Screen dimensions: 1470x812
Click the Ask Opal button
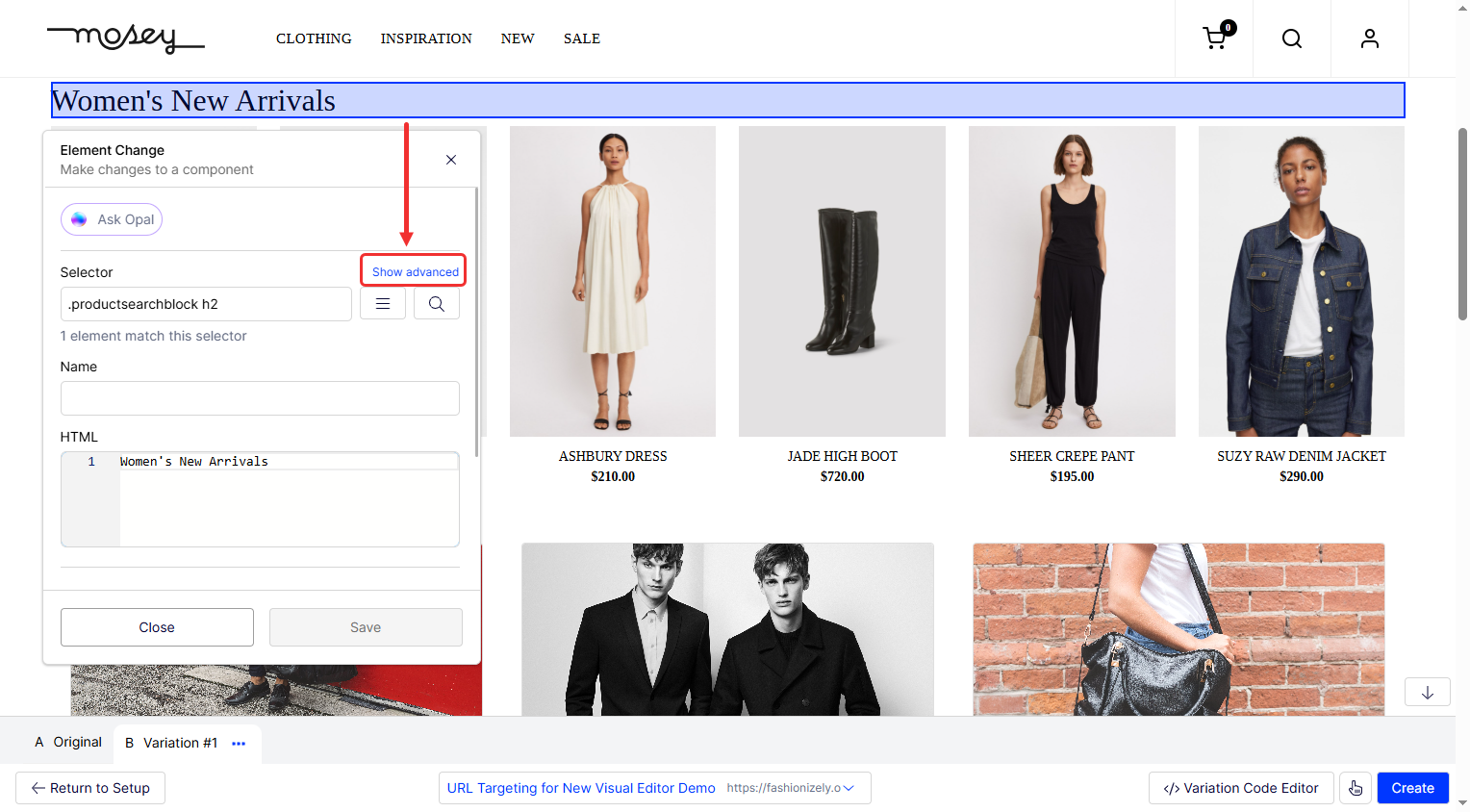point(112,219)
